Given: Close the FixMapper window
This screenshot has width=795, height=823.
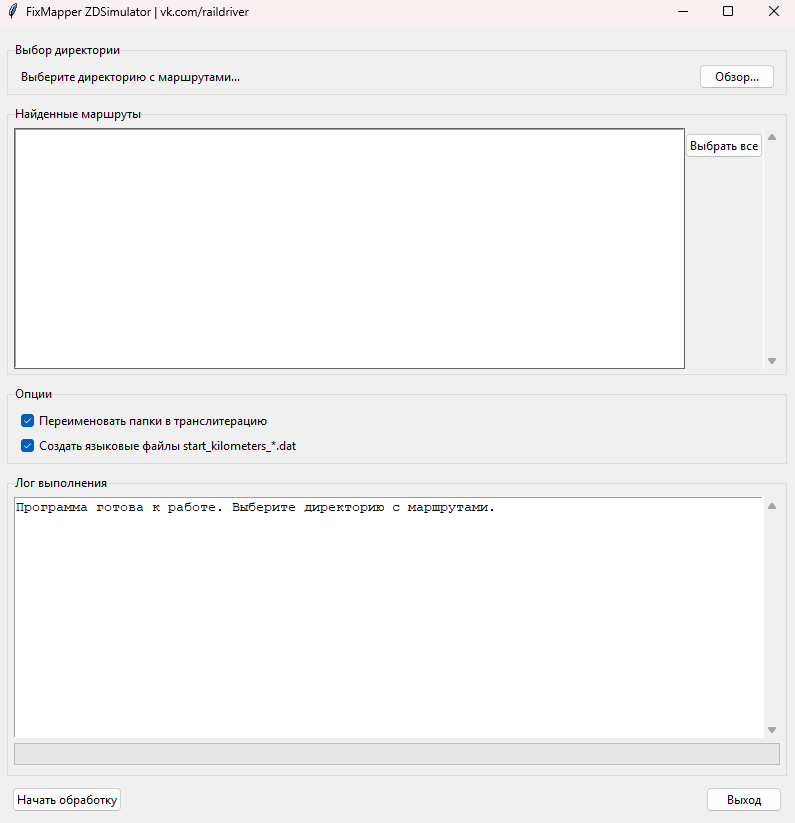Looking at the screenshot, I should coord(773,11).
